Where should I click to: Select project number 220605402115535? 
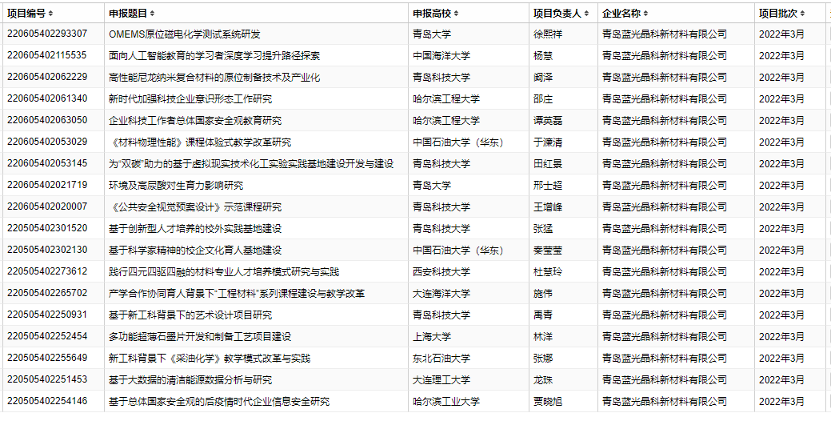click(47, 55)
